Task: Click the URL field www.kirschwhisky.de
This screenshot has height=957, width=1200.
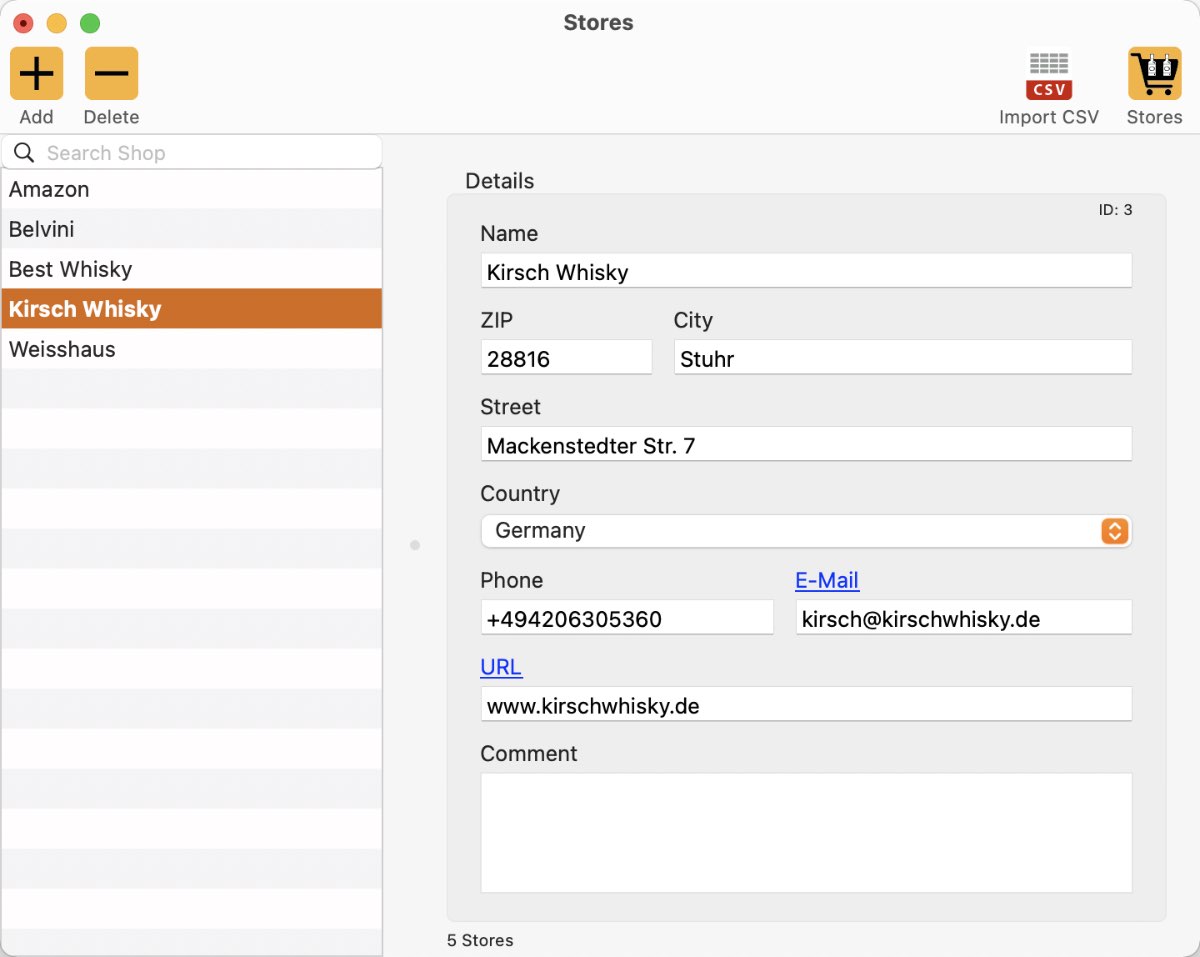Action: click(806, 704)
